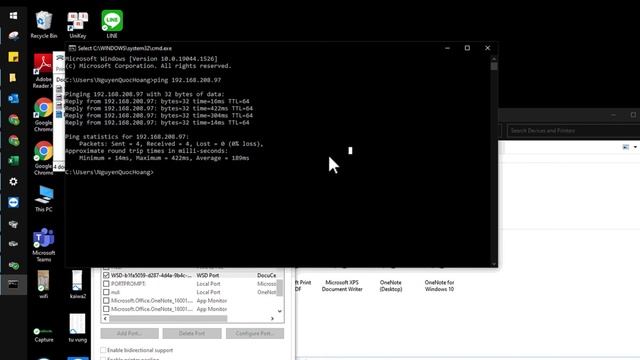Open Outlook from the taskbar
Viewport: 640px width, 360px height.
[13, 98]
